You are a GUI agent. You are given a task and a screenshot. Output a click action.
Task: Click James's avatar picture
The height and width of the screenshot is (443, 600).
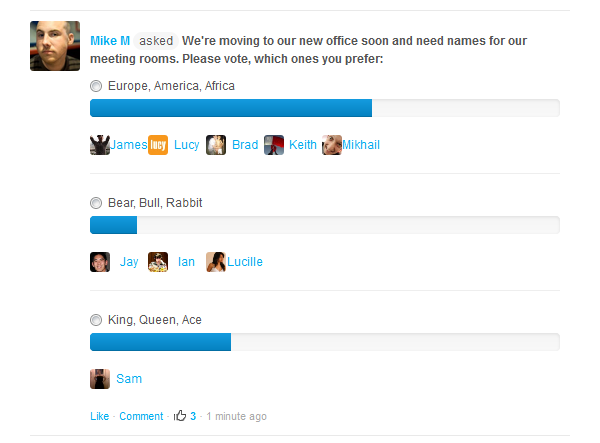100,145
